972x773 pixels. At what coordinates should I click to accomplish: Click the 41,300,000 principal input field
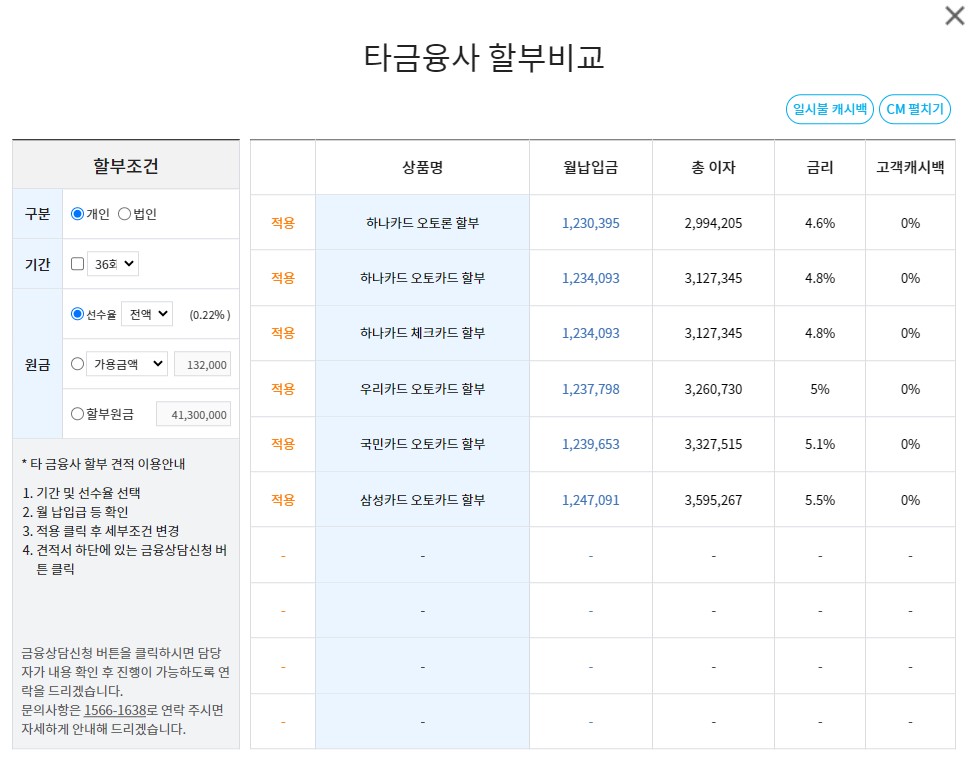pos(193,415)
